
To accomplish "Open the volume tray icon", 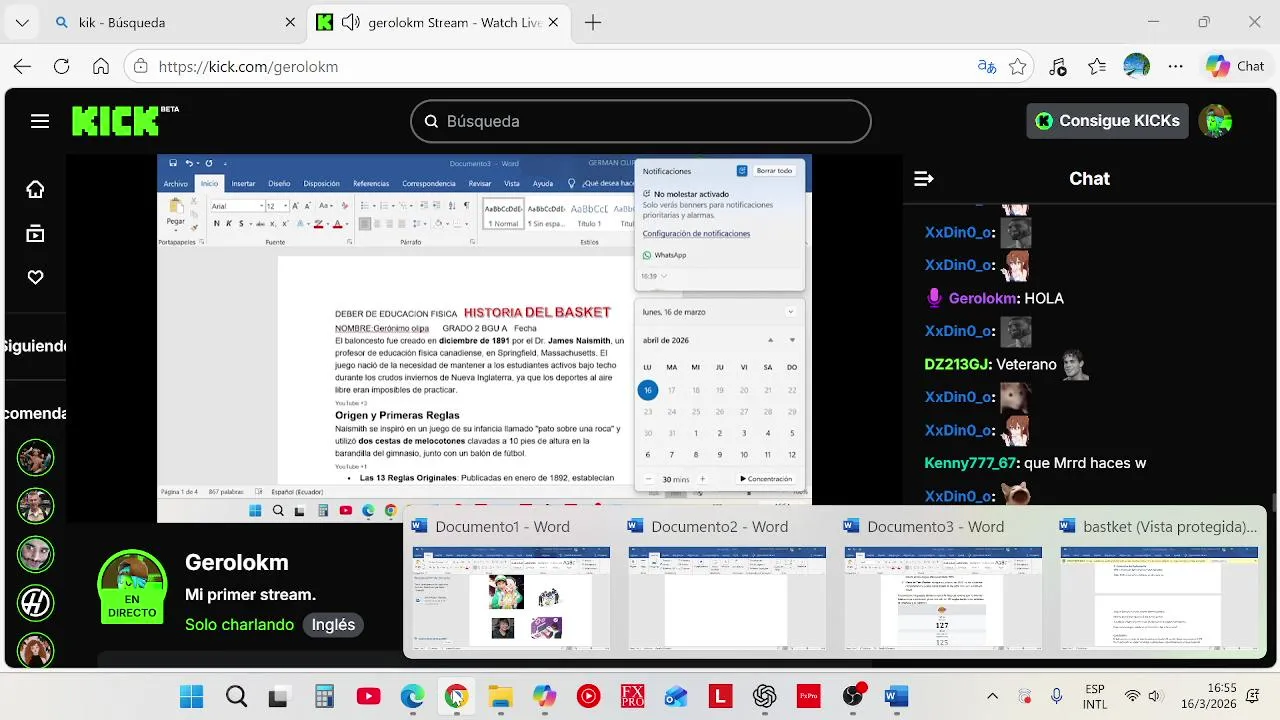I will pyautogui.click(x=1155, y=696).
